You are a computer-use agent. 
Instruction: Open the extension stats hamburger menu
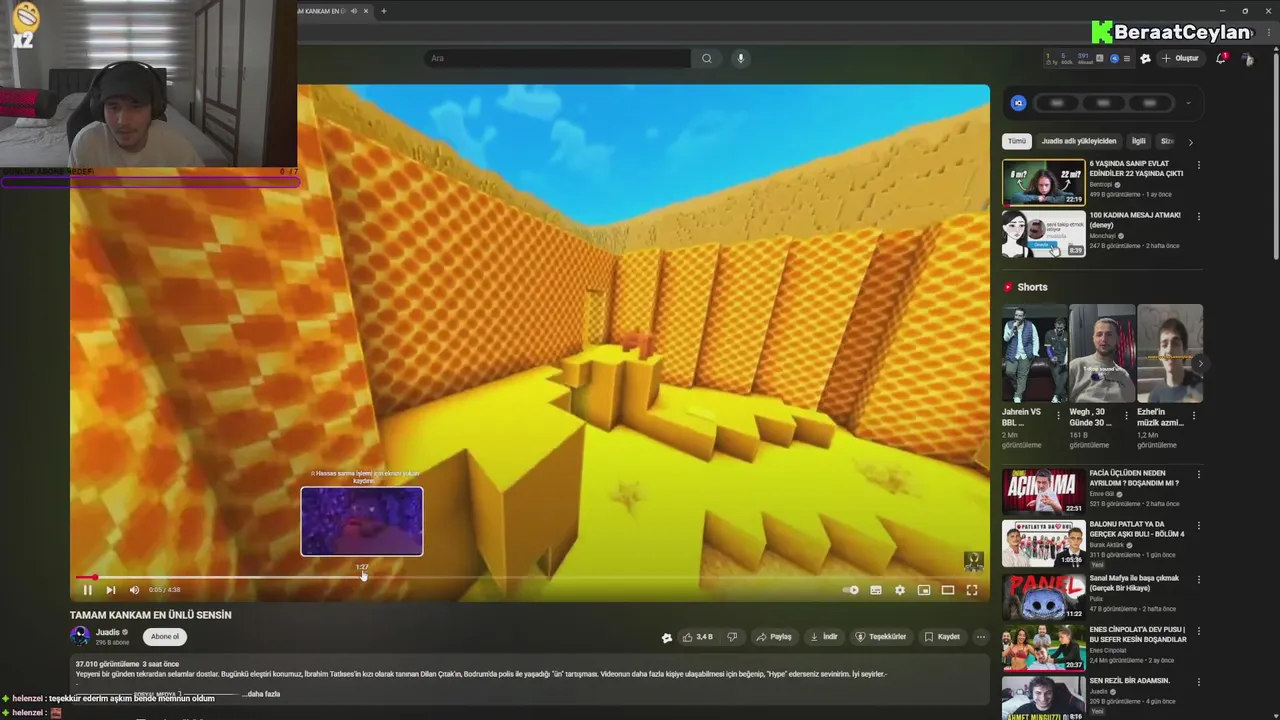(x=1127, y=58)
